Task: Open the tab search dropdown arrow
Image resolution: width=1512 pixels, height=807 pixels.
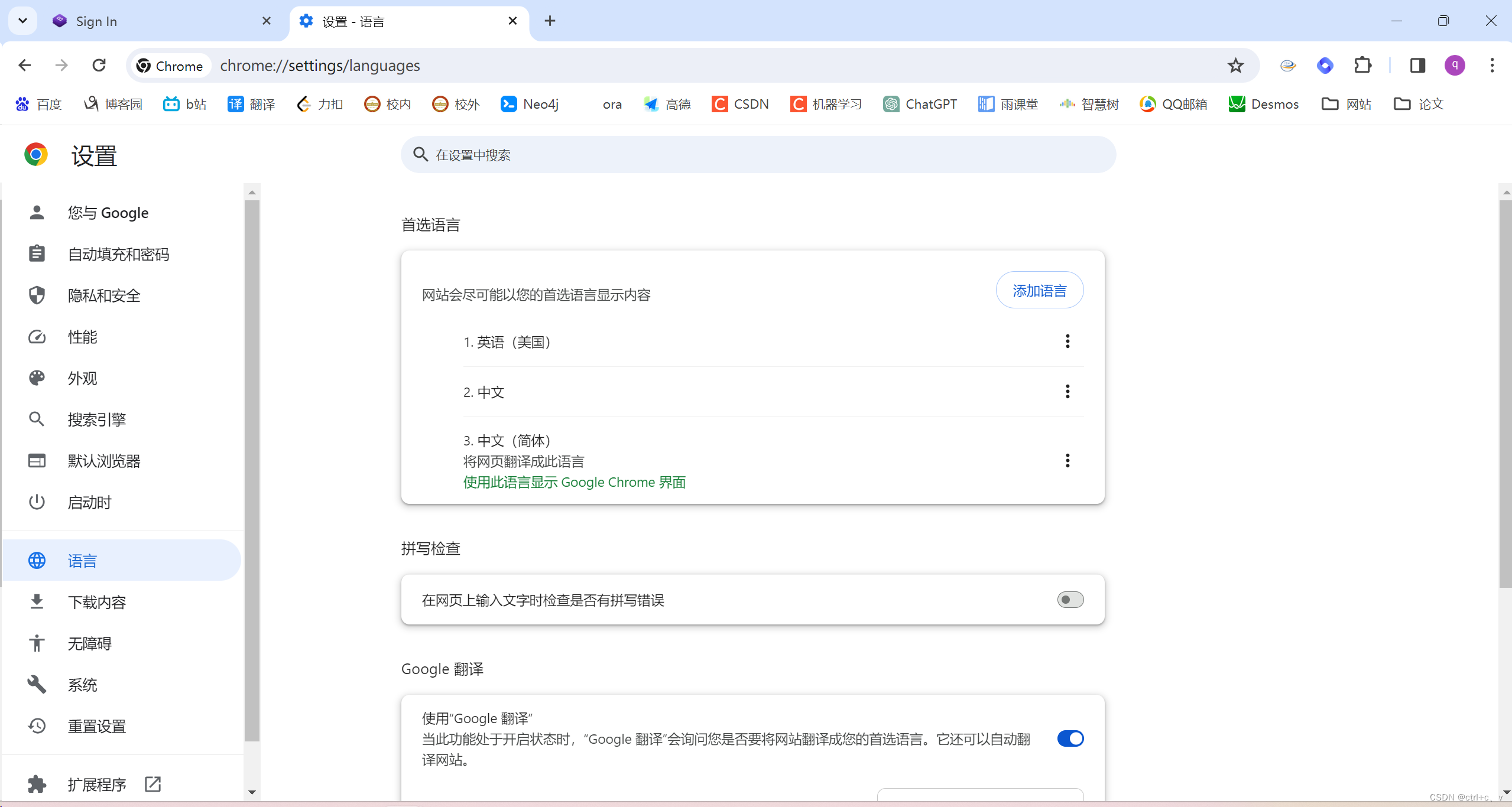Action: pyautogui.click(x=22, y=21)
